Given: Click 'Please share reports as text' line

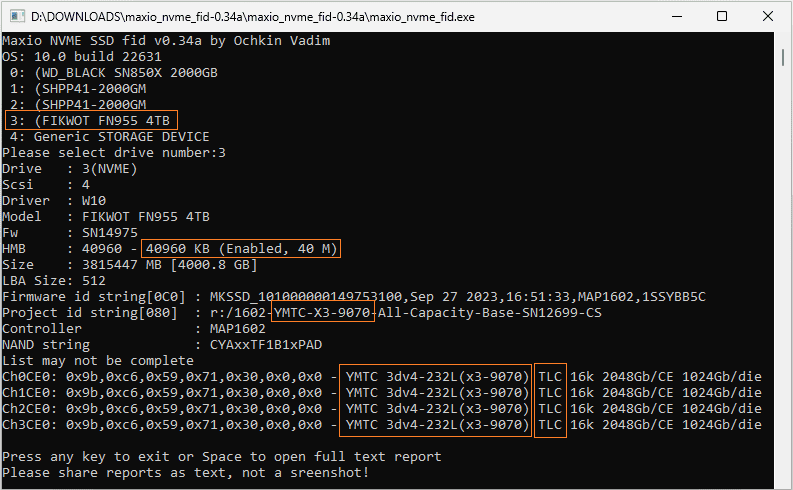Looking at the screenshot, I should tap(186, 473).
